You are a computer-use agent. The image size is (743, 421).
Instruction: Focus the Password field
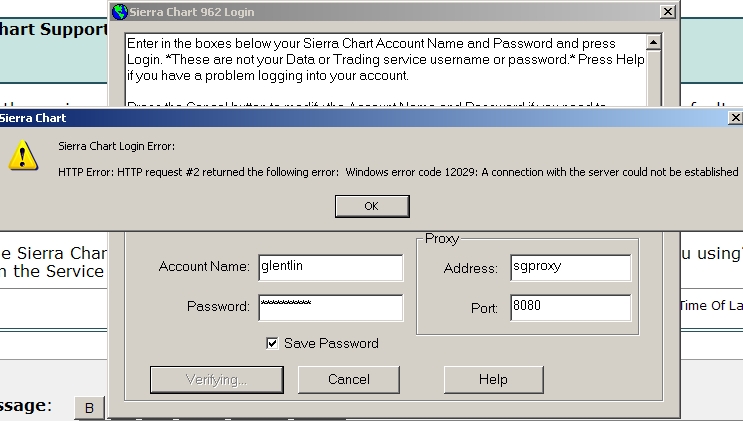pos(330,307)
